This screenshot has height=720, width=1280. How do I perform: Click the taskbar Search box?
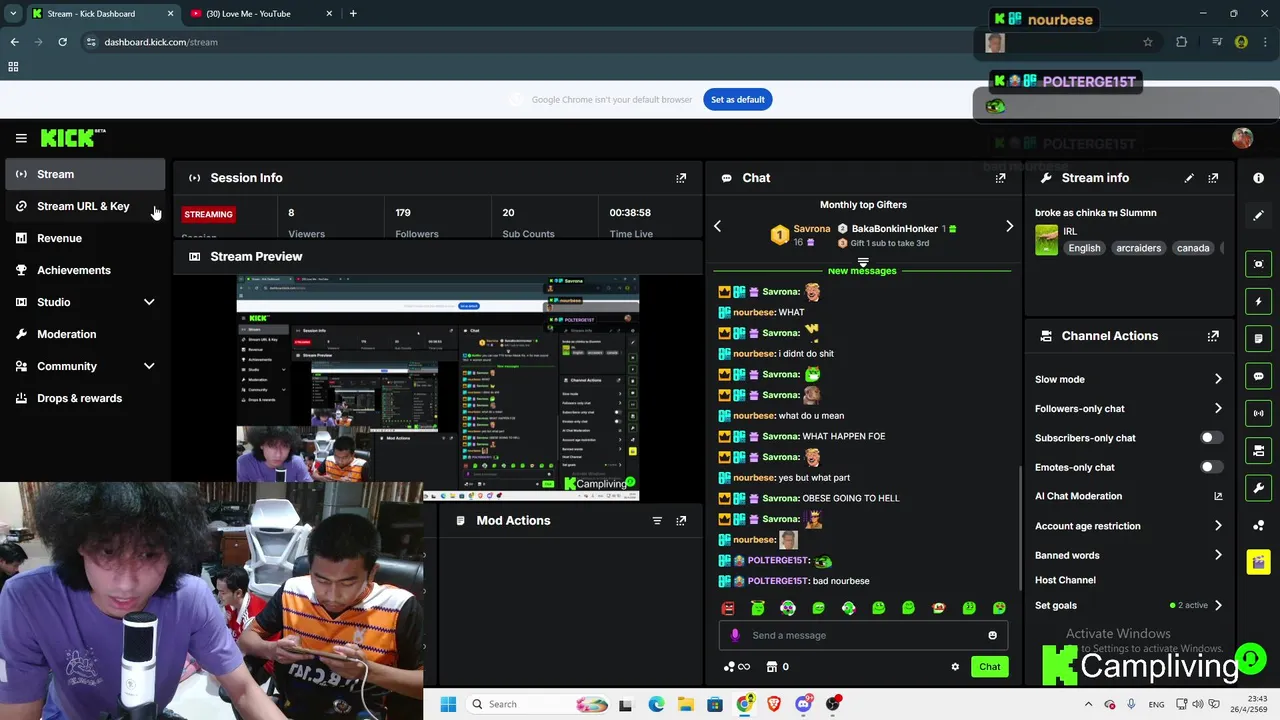pyautogui.click(x=535, y=704)
